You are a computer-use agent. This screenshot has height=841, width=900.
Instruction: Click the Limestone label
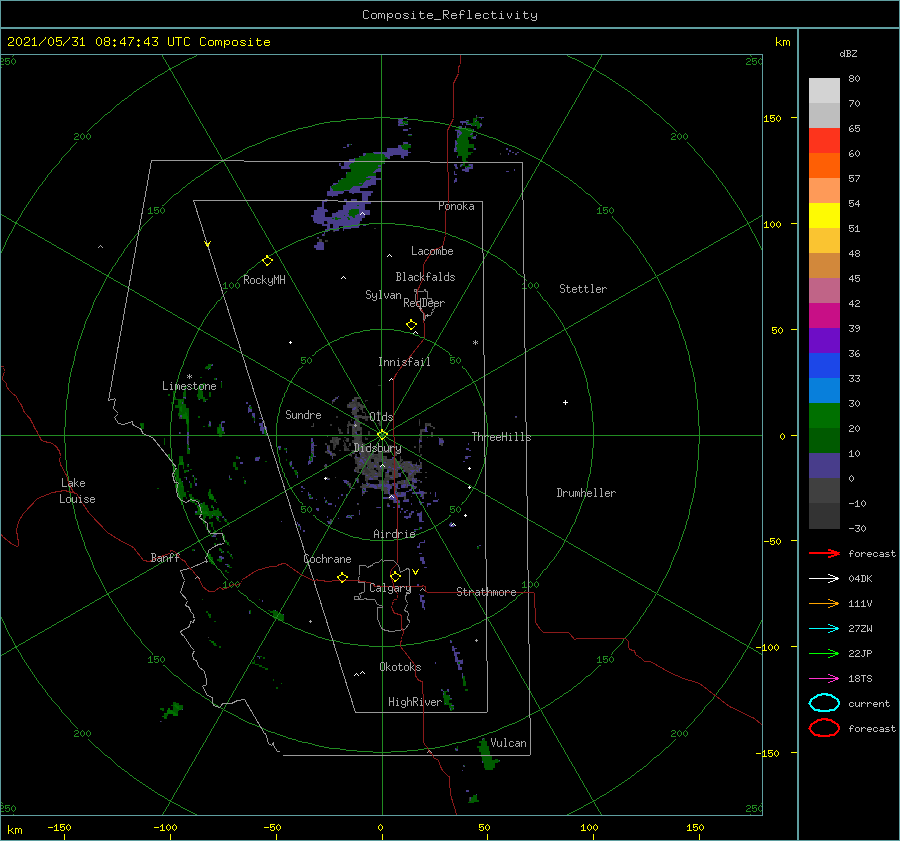tap(189, 386)
